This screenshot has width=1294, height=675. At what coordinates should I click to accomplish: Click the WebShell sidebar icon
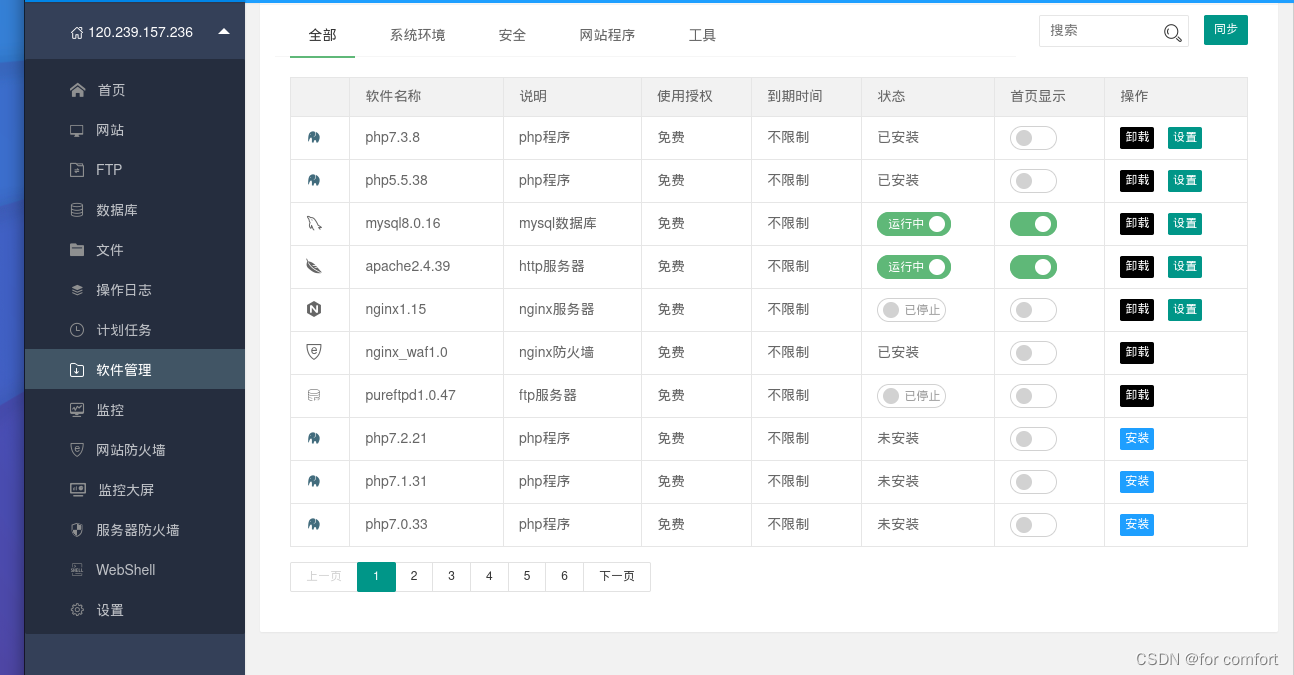coord(77,570)
